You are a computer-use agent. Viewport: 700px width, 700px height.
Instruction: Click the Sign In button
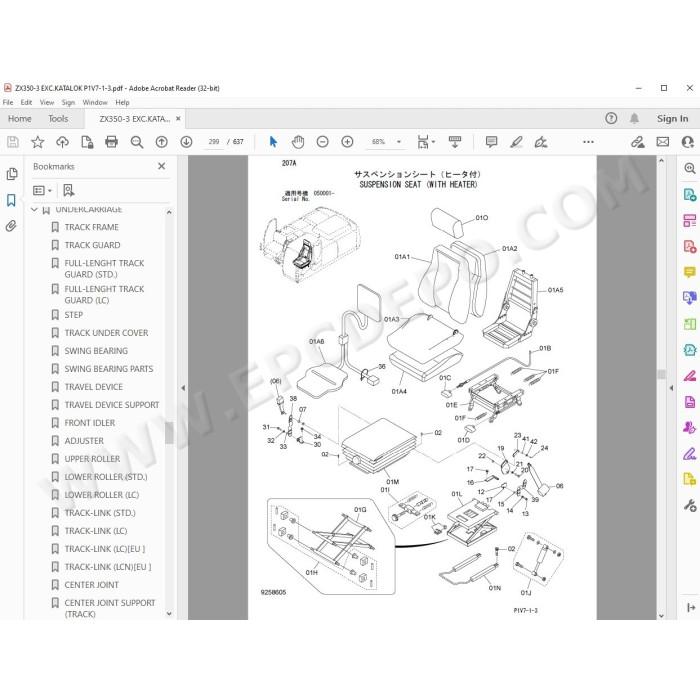[x=672, y=118]
